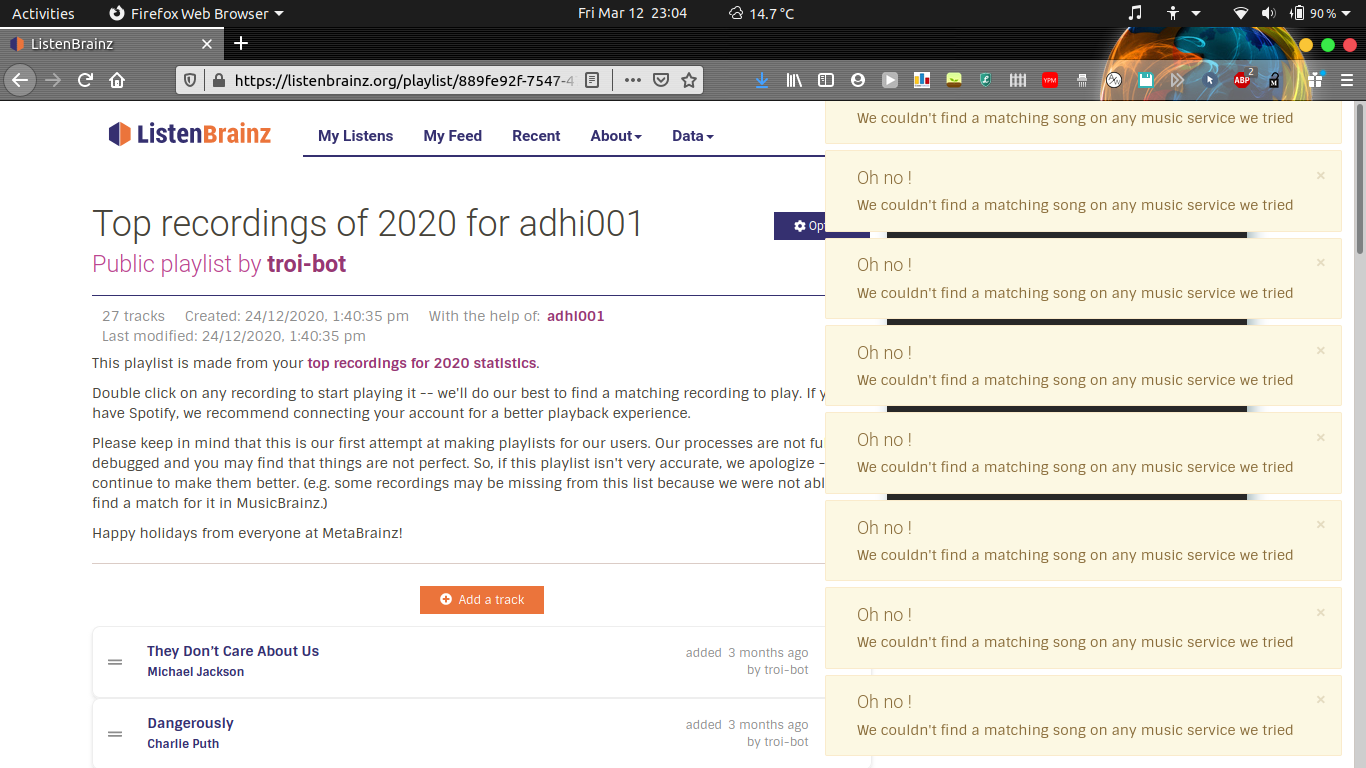1366x768 pixels.
Task: Go back with the browser back arrow
Action: click(x=20, y=80)
